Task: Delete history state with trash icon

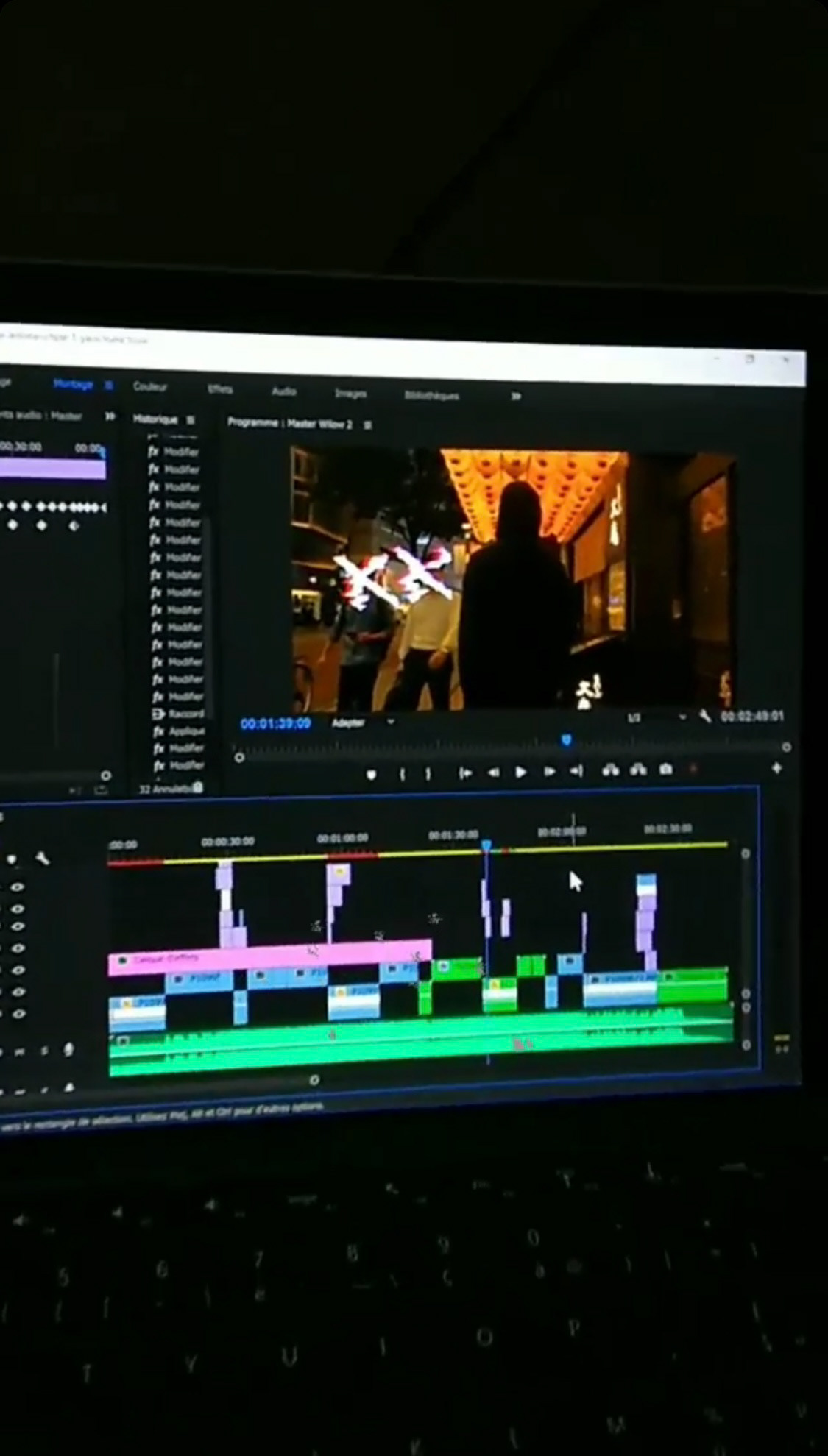Action: [197, 787]
